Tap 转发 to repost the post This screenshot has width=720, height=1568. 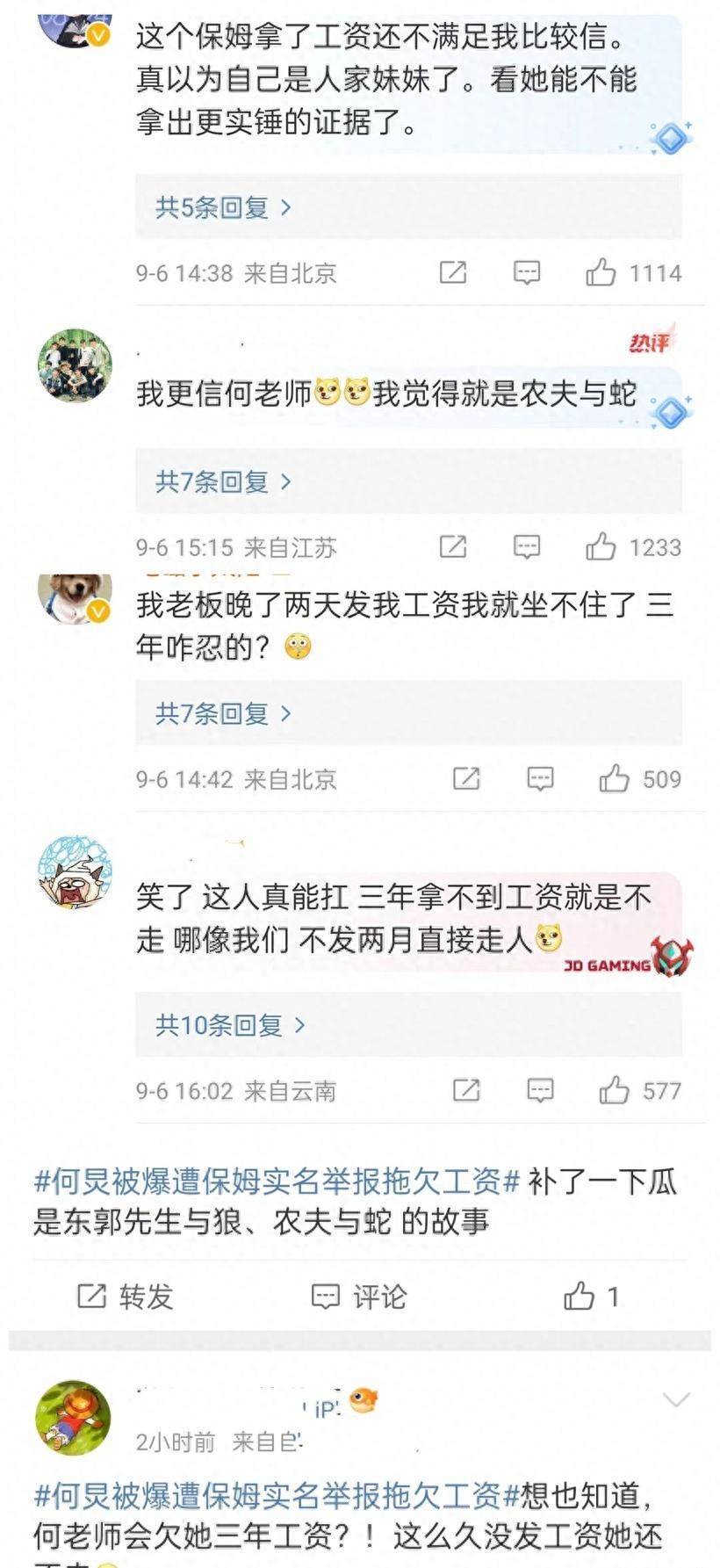[126, 1296]
